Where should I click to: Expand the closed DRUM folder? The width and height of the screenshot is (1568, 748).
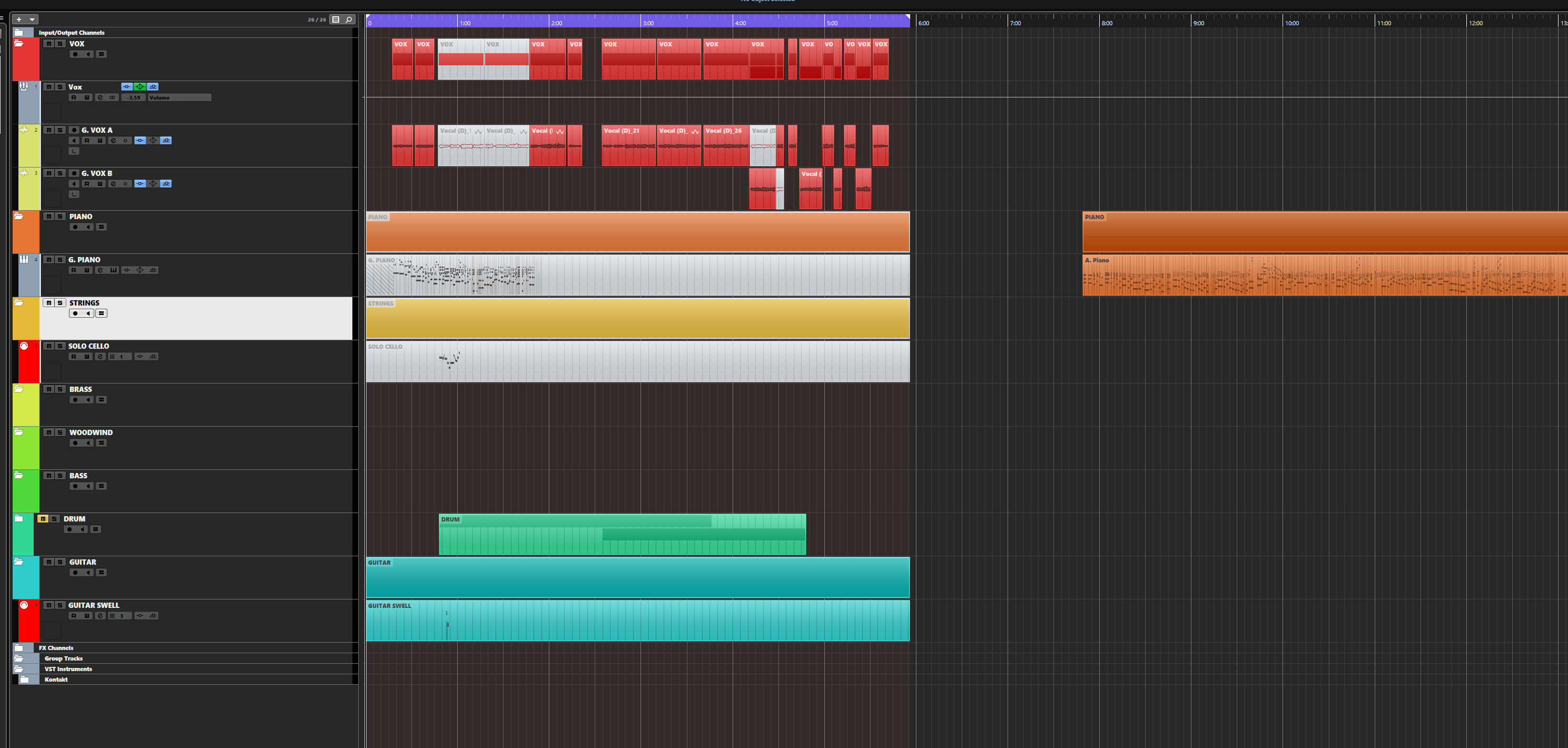pos(19,518)
